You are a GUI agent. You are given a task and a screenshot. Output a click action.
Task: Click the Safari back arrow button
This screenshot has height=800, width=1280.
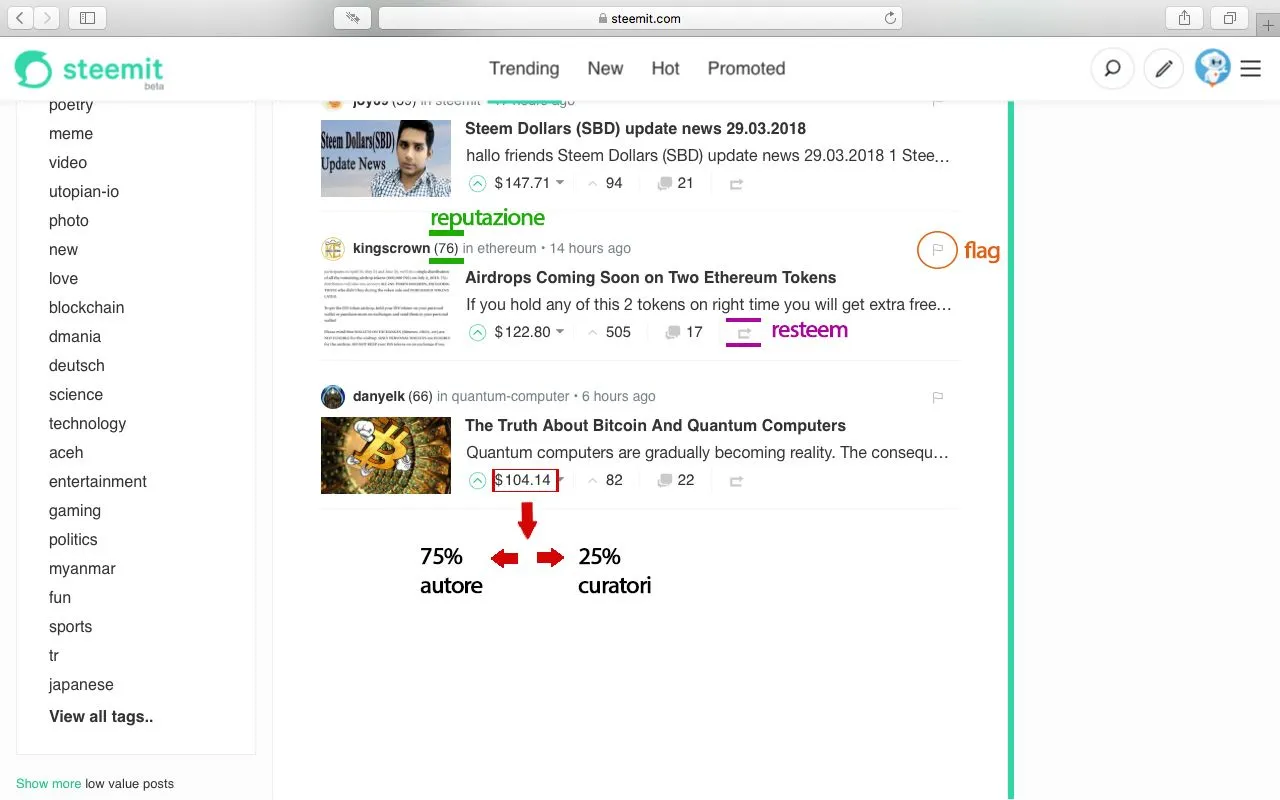(21, 18)
